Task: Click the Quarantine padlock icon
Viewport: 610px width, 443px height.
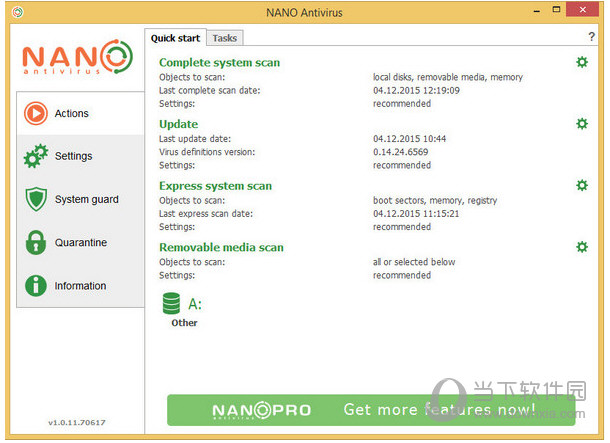Action: coord(36,242)
